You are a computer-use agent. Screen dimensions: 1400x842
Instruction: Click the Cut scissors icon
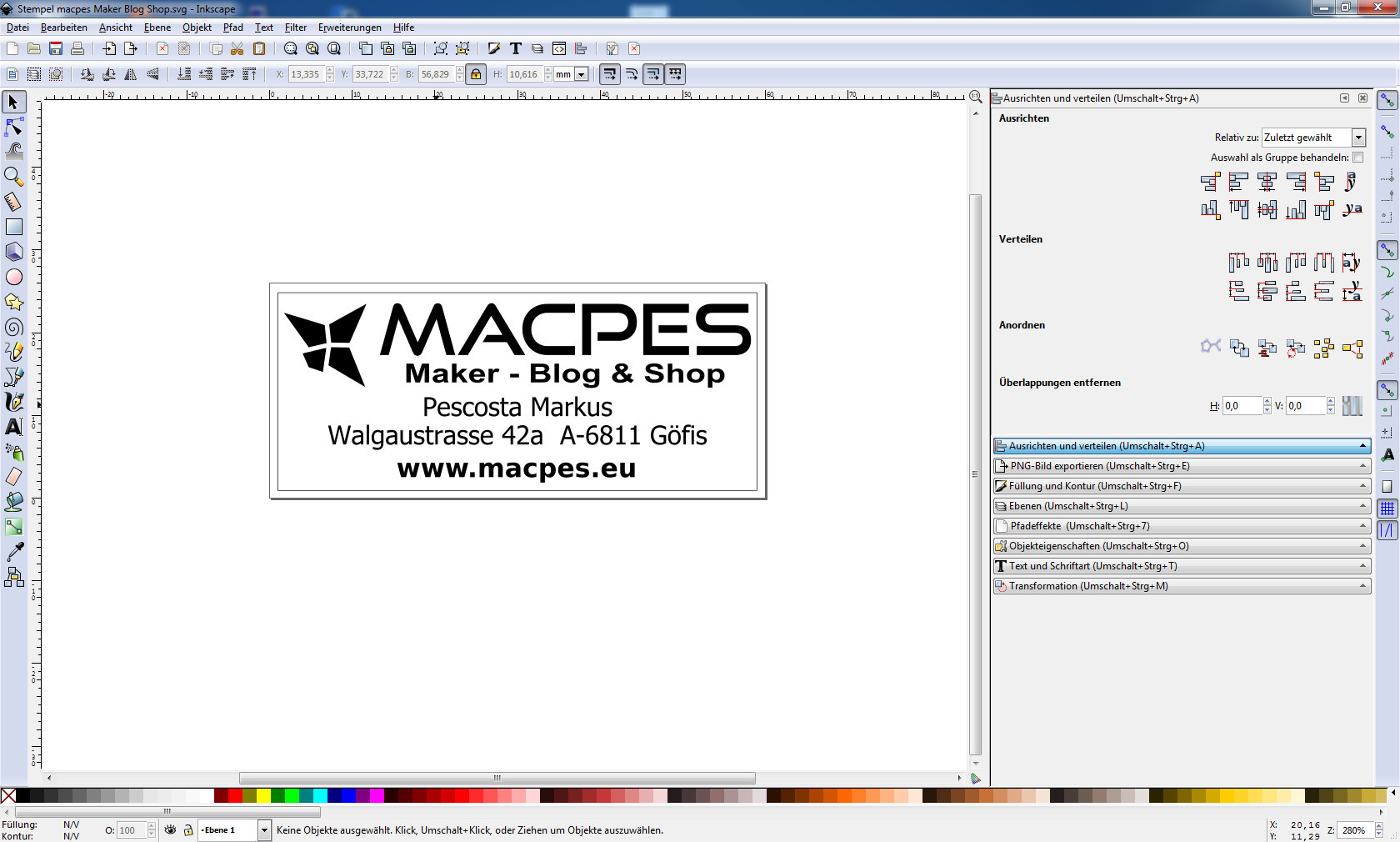click(x=237, y=48)
